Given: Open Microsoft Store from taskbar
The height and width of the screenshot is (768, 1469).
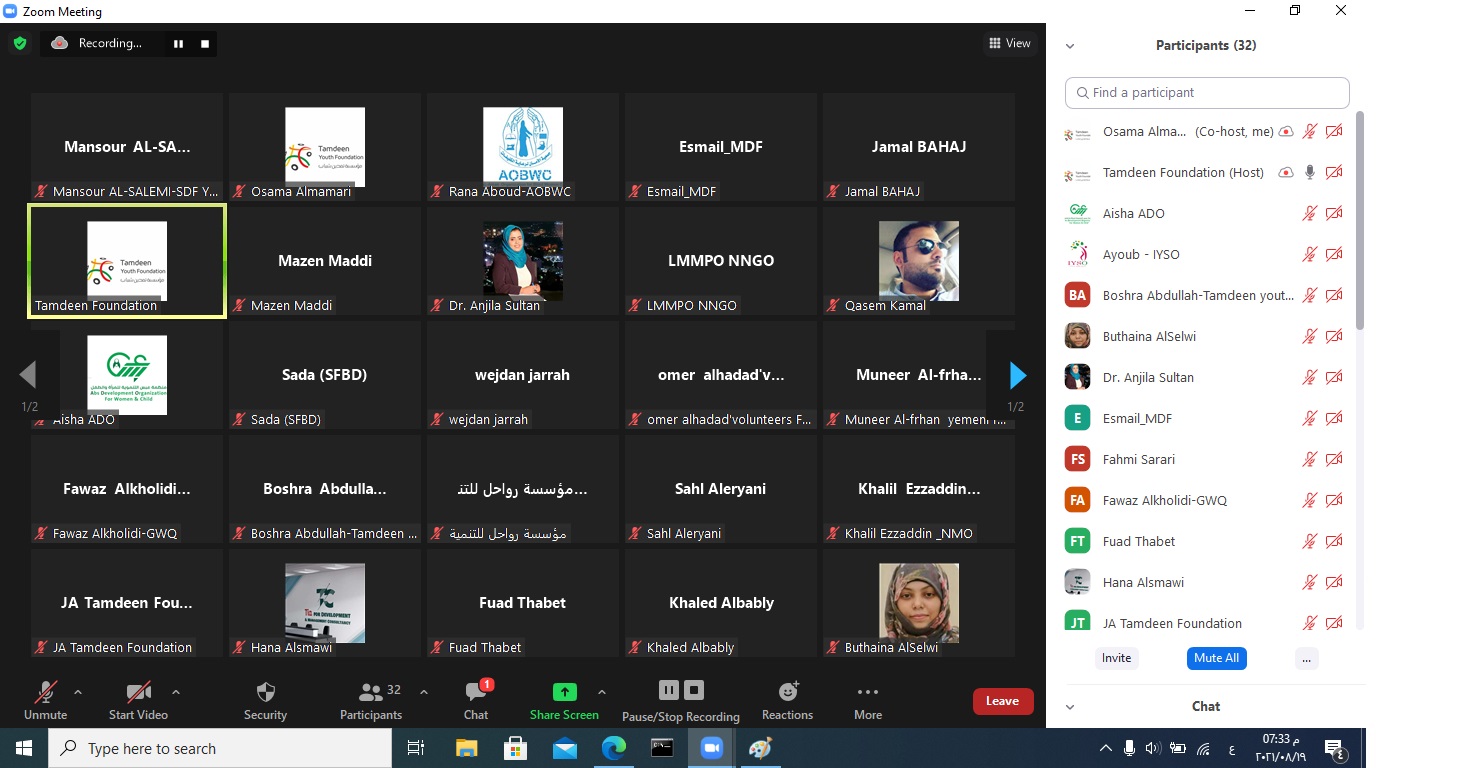Looking at the screenshot, I should tap(515, 748).
